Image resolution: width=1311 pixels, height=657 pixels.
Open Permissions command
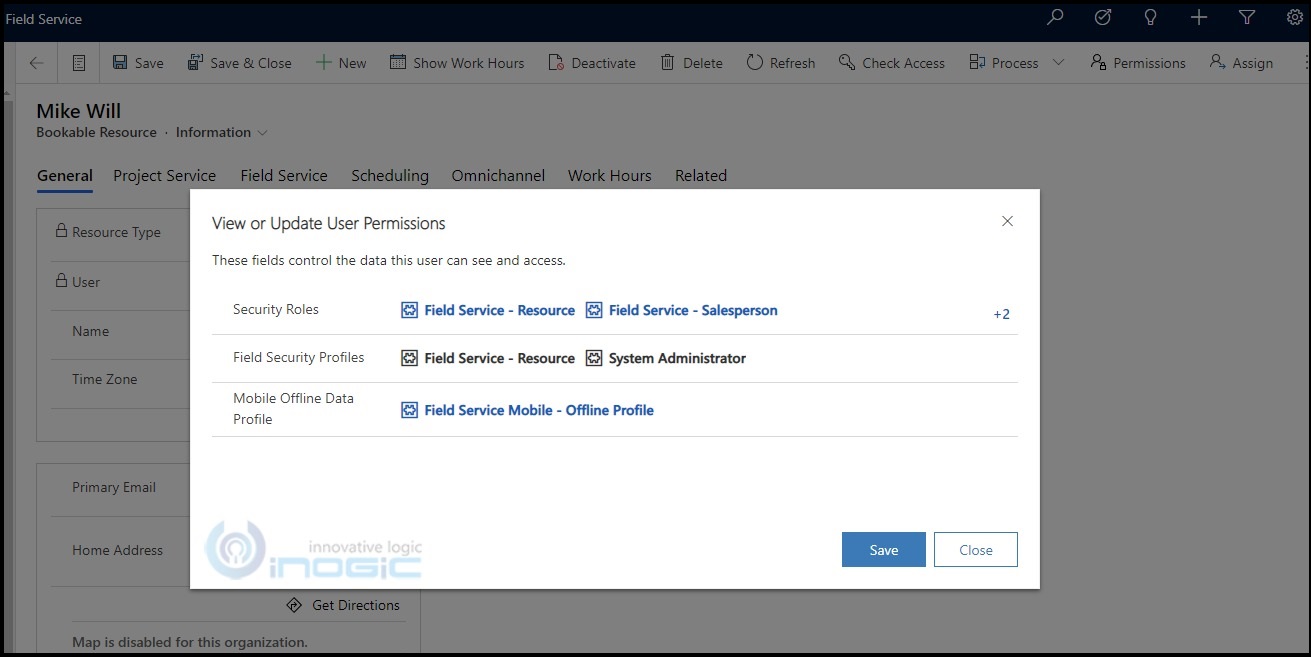point(1138,63)
